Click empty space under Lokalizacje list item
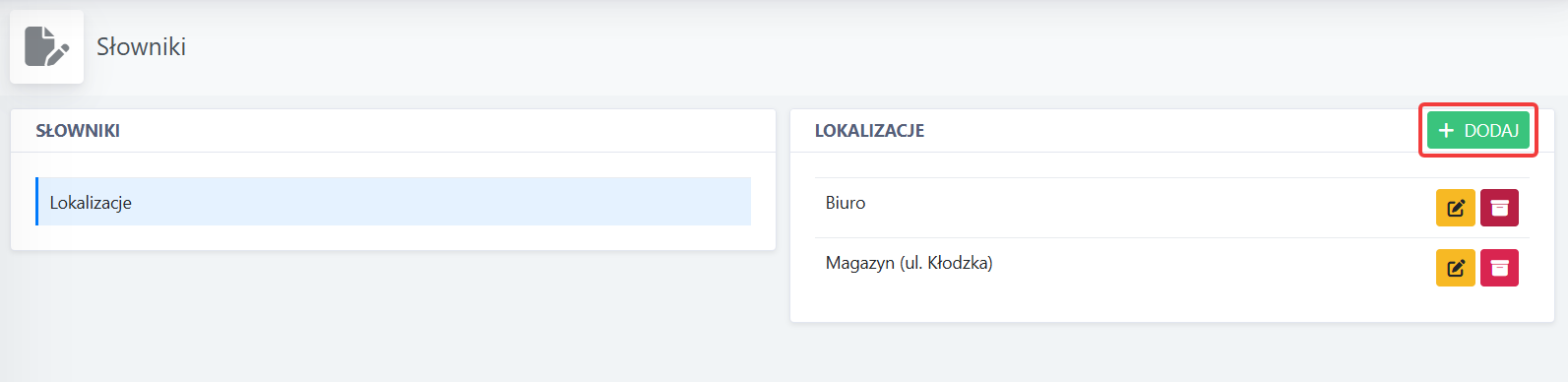 (393, 237)
